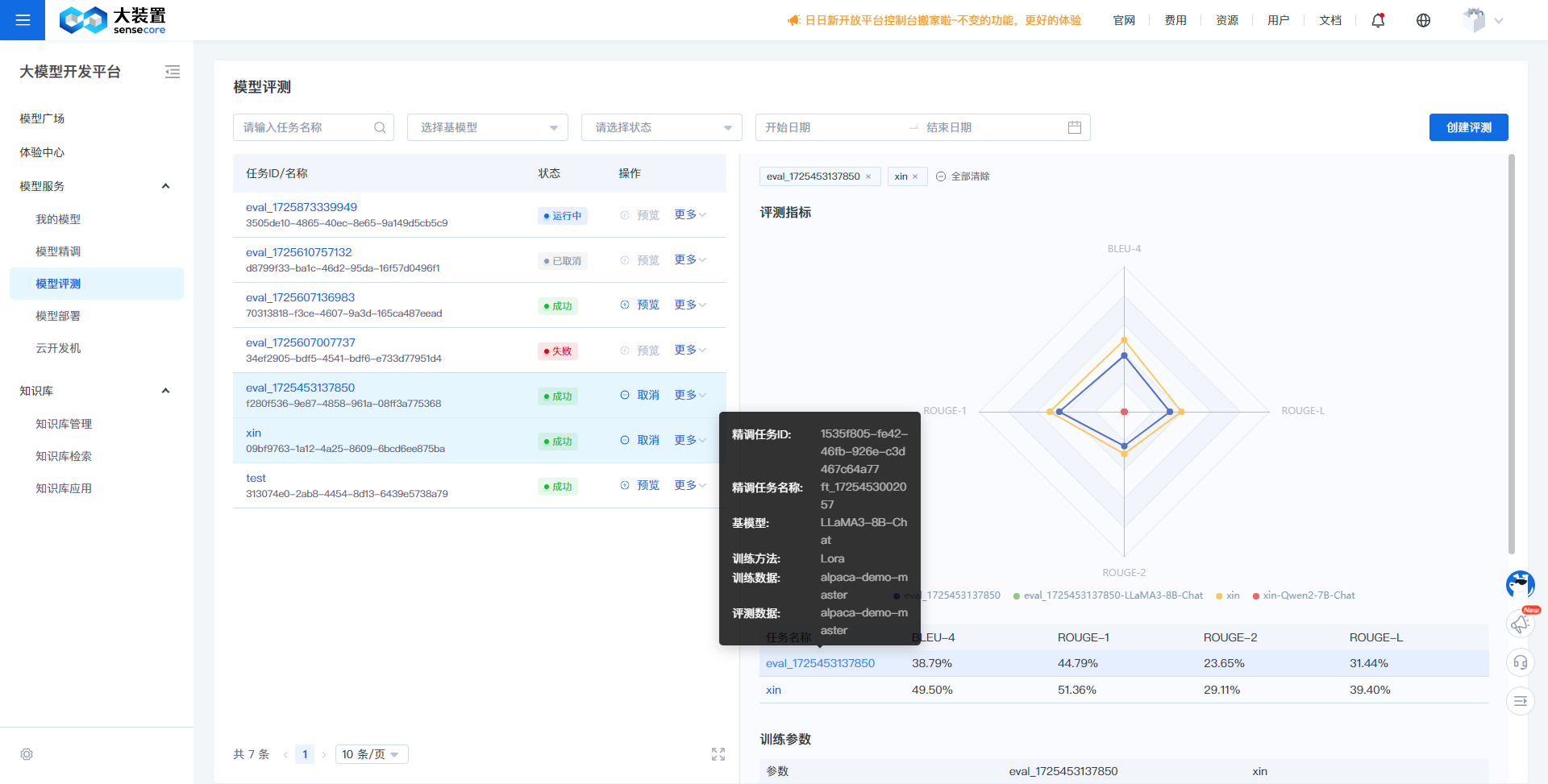1548x784 pixels.
Task: Go to the next page arrow
Action: click(x=324, y=755)
